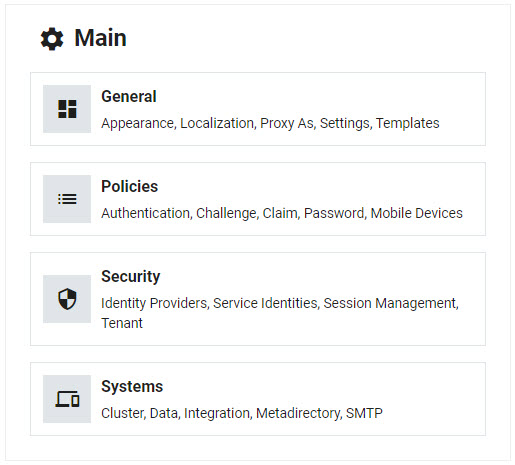Open the General section title
This screenshot has width=515, height=465.
(129, 97)
